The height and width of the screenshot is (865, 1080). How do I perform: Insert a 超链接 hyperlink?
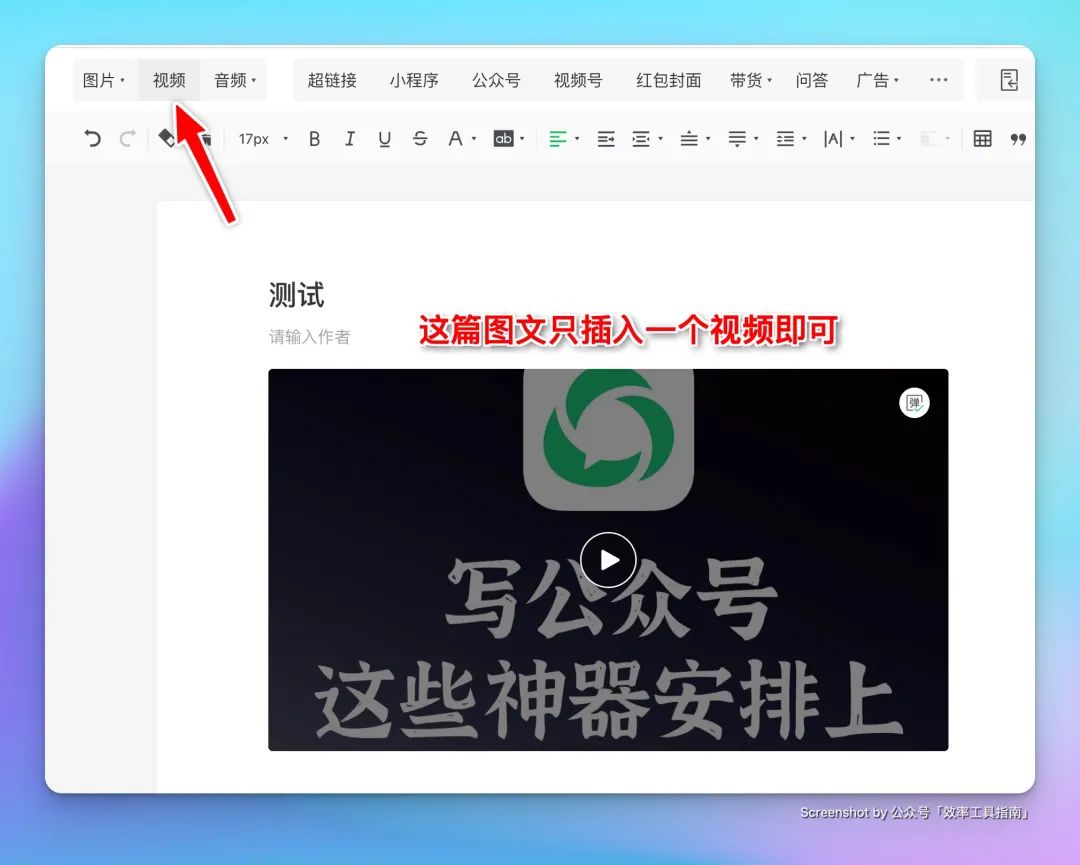point(331,80)
